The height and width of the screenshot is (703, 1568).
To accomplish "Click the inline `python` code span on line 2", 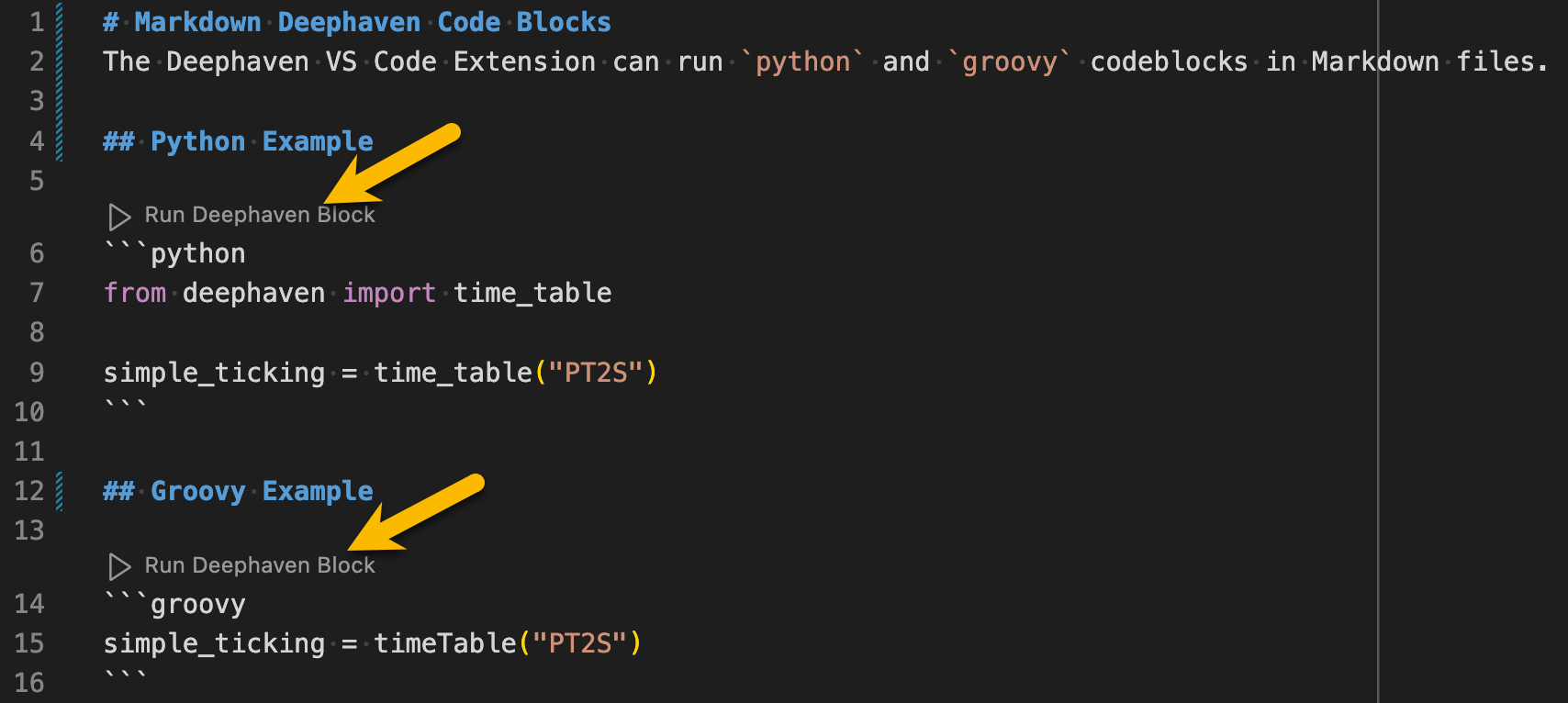I will coord(802,61).
